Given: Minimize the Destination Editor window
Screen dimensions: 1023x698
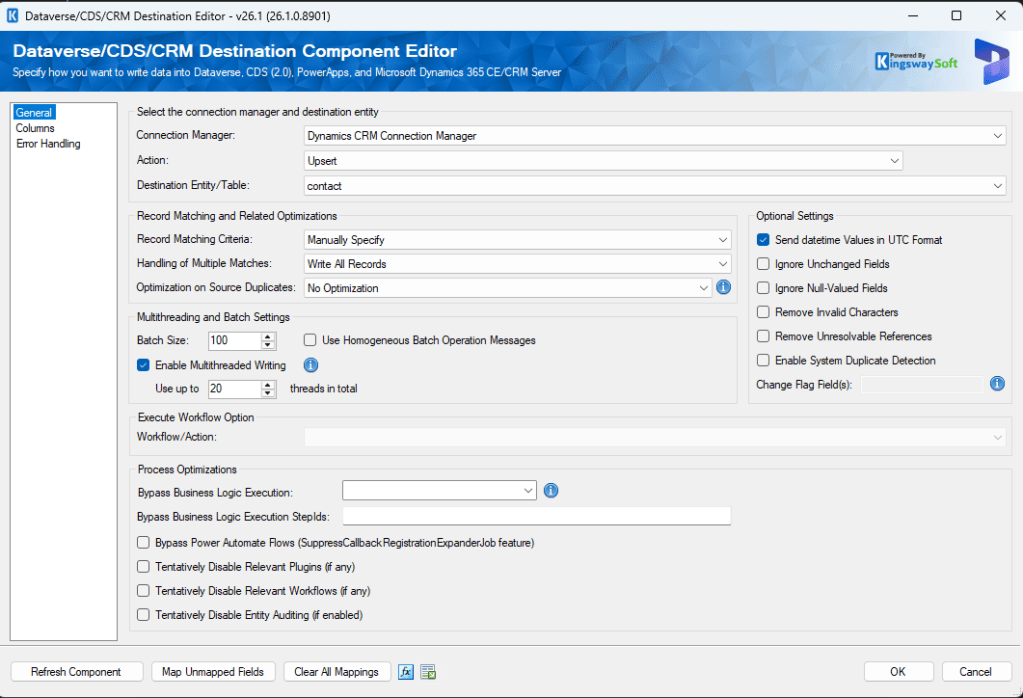Looking at the screenshot, I should coord(913,16).
